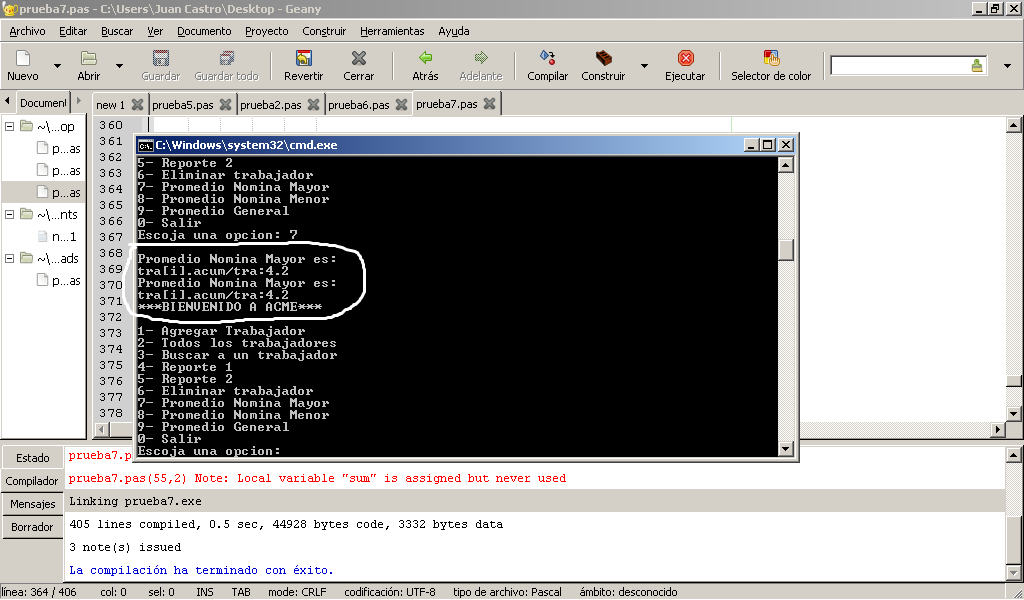Image resolution: width=1024 pixels, height=600 pixels.
Task: Switch to the prueba6.pas tab
Action: [x=358, y=104]
